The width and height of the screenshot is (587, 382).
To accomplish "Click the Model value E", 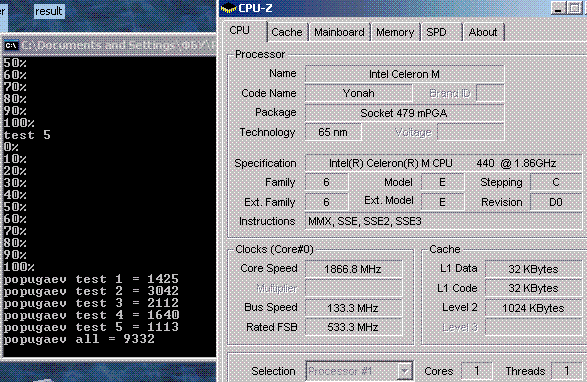I will [442, 182].
